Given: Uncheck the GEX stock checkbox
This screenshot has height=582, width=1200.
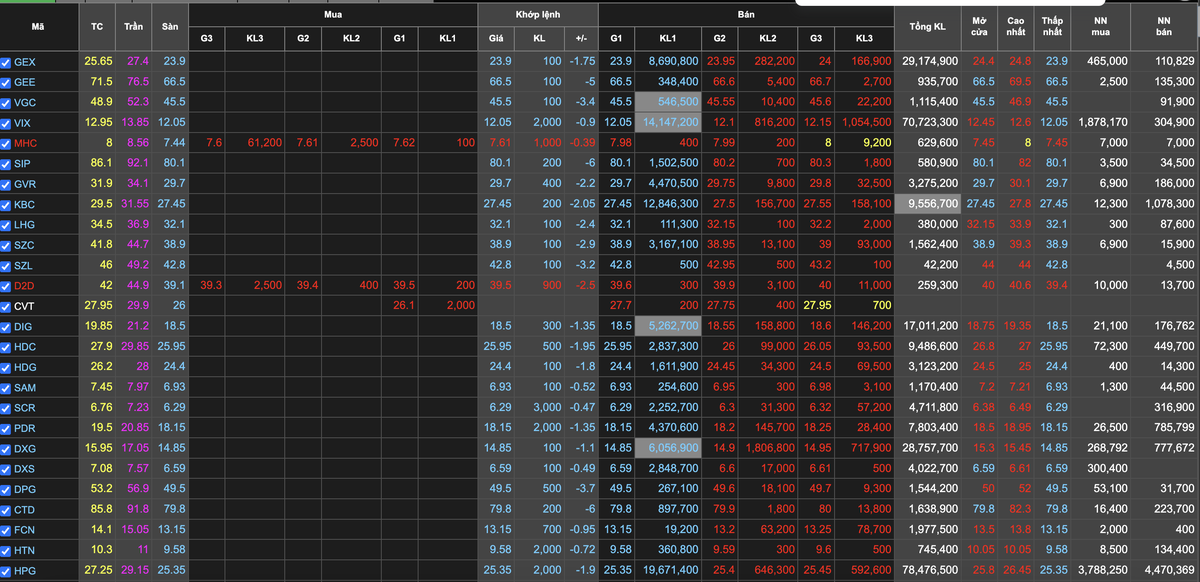Looking at the screenshot, I should tap(7, 62).
